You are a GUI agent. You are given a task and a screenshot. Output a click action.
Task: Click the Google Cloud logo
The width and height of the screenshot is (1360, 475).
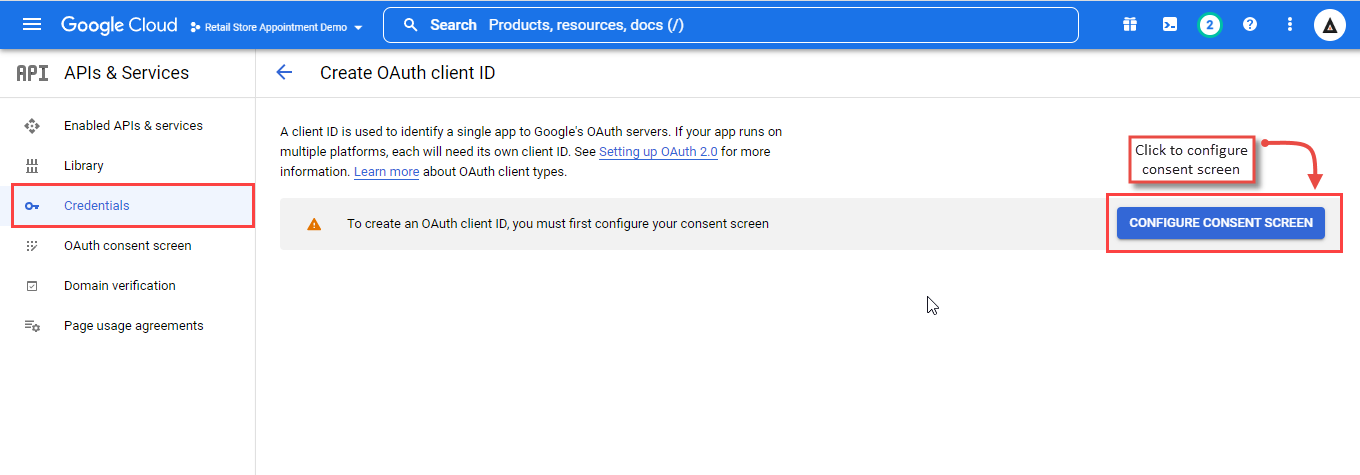click(119, 25)
